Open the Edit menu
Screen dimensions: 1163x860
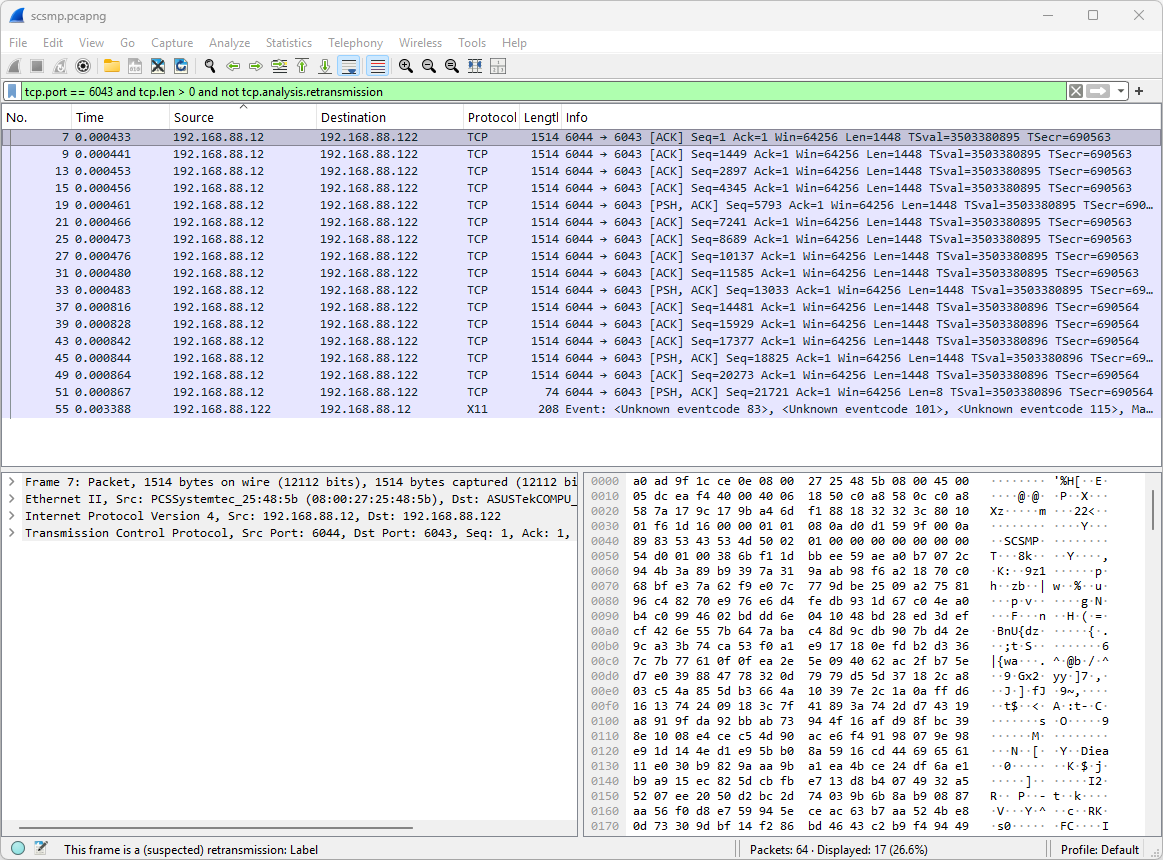tap(53, 43)
